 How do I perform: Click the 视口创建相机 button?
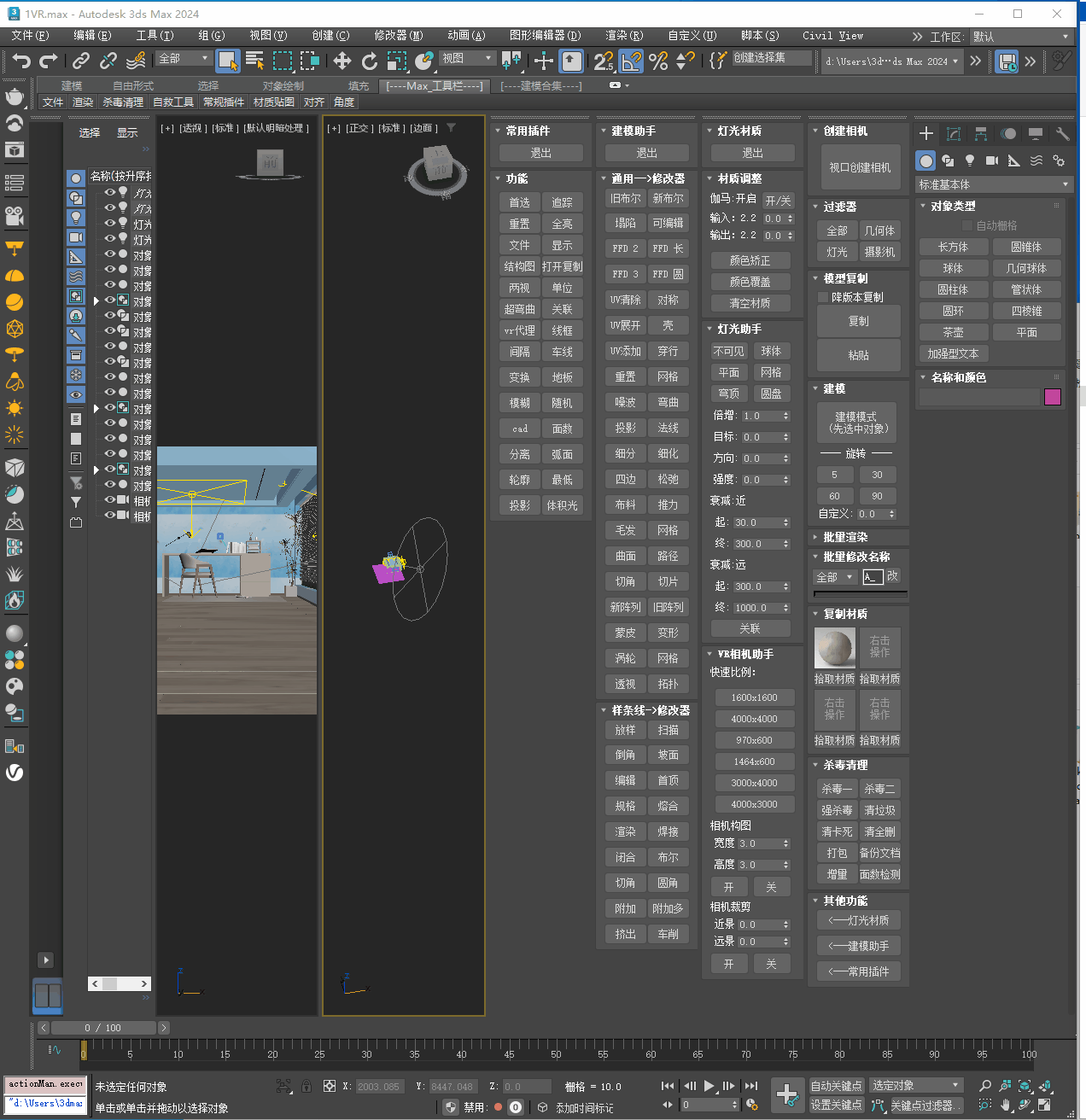(x=859, y=167)
